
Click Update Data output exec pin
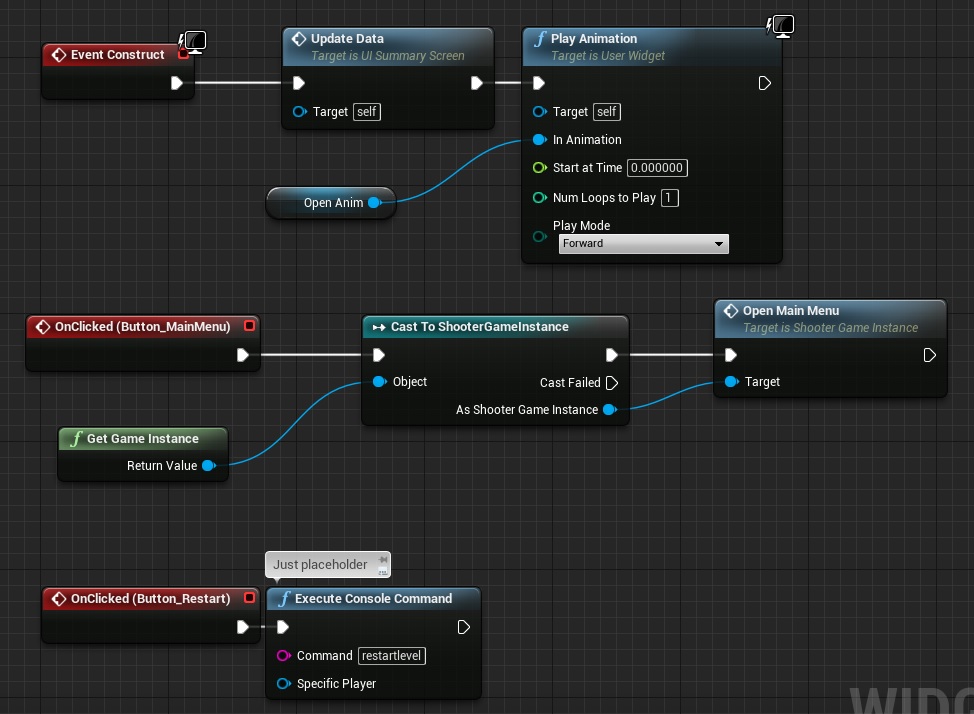click(x=476, y=83)
